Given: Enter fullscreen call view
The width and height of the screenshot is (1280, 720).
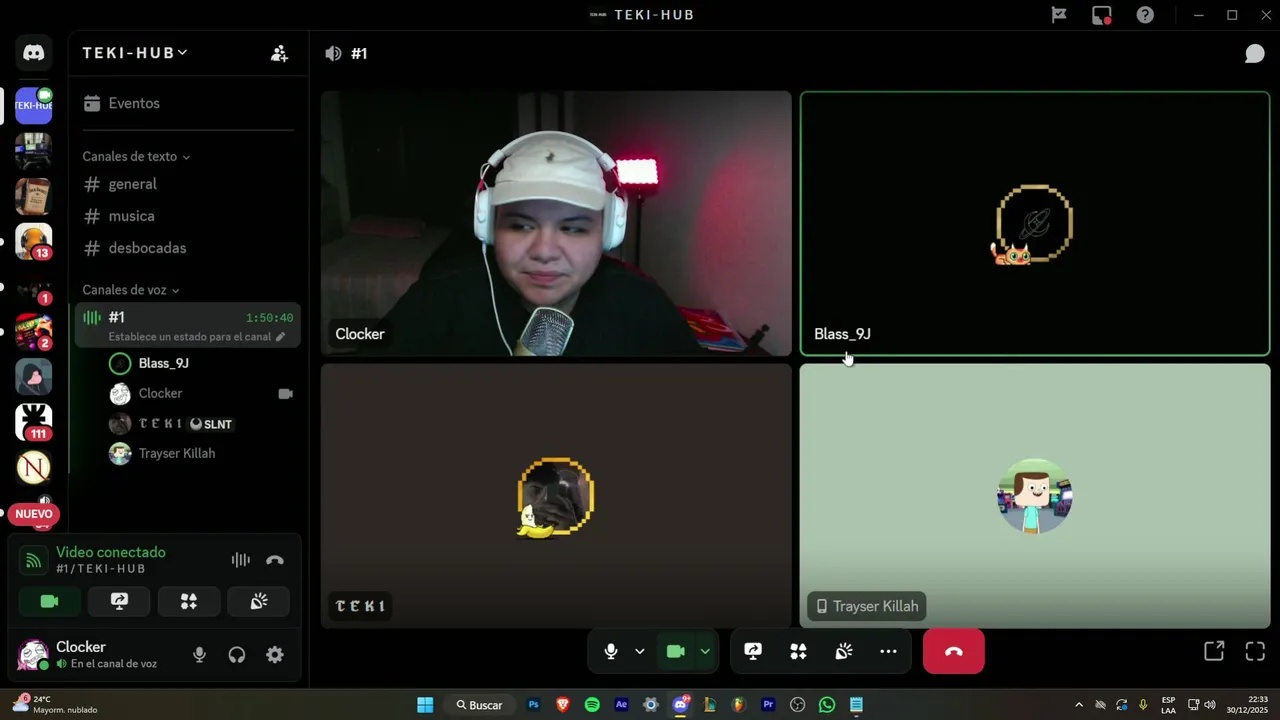Looking at the screenshot, I should point(1255,651).
